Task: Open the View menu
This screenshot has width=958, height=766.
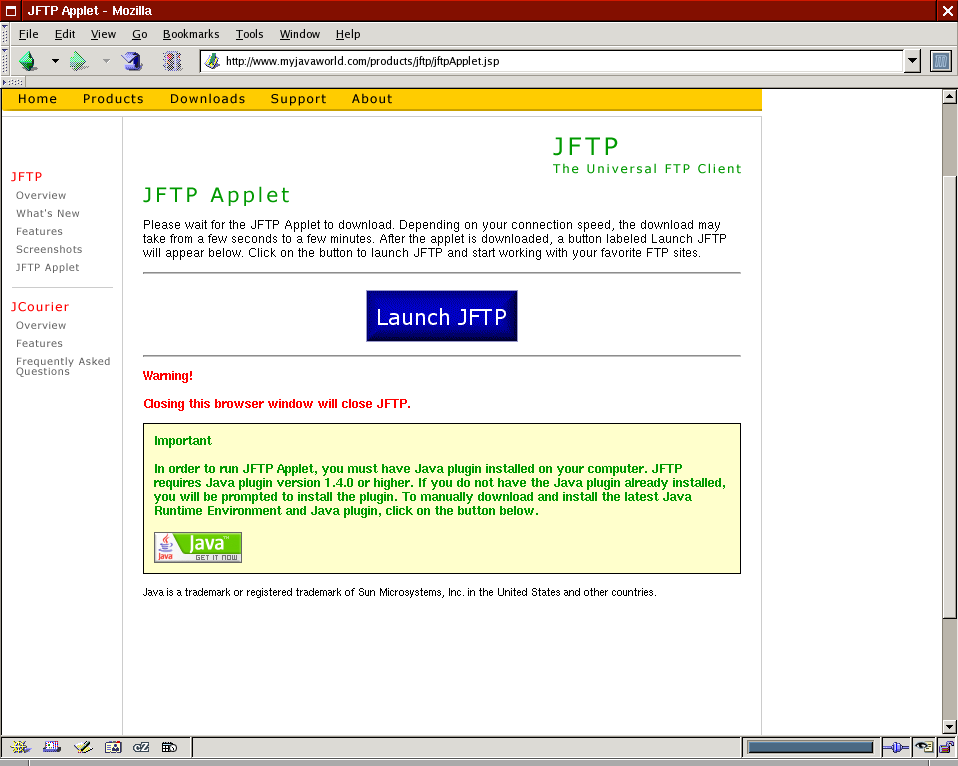Action: click(103, 34)
